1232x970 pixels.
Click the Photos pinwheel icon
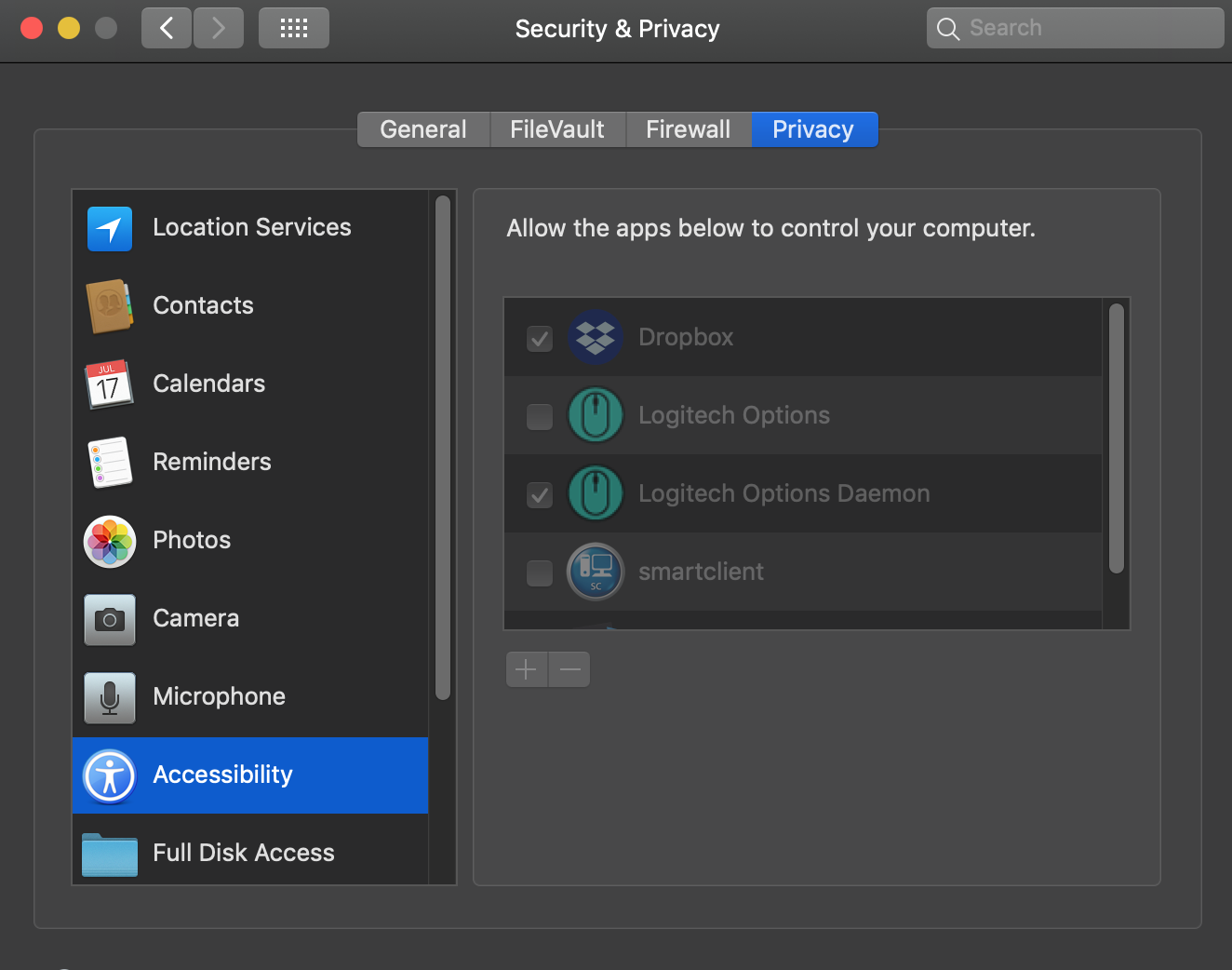pyautogui.click(x=110, y=541)
